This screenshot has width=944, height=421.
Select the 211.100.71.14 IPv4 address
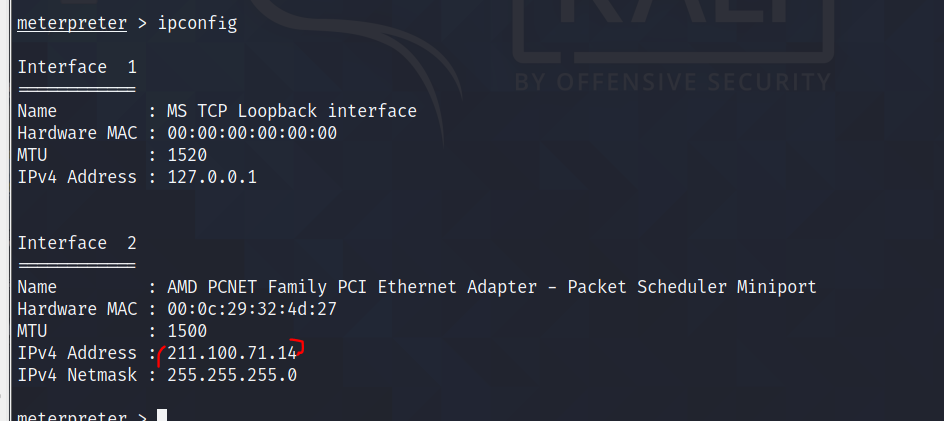tap(232, 353)
